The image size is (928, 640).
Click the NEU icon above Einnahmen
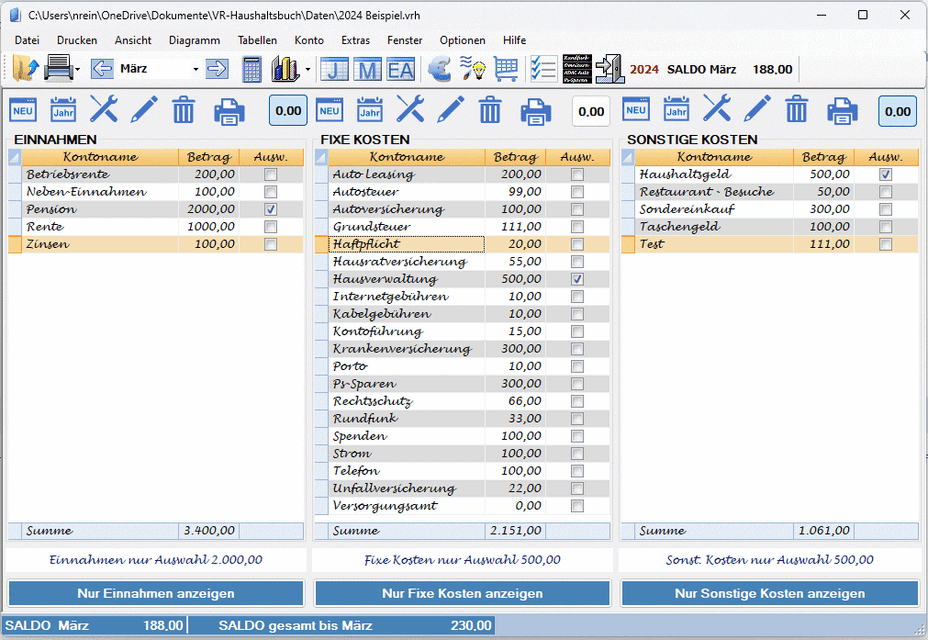(23, 109)
